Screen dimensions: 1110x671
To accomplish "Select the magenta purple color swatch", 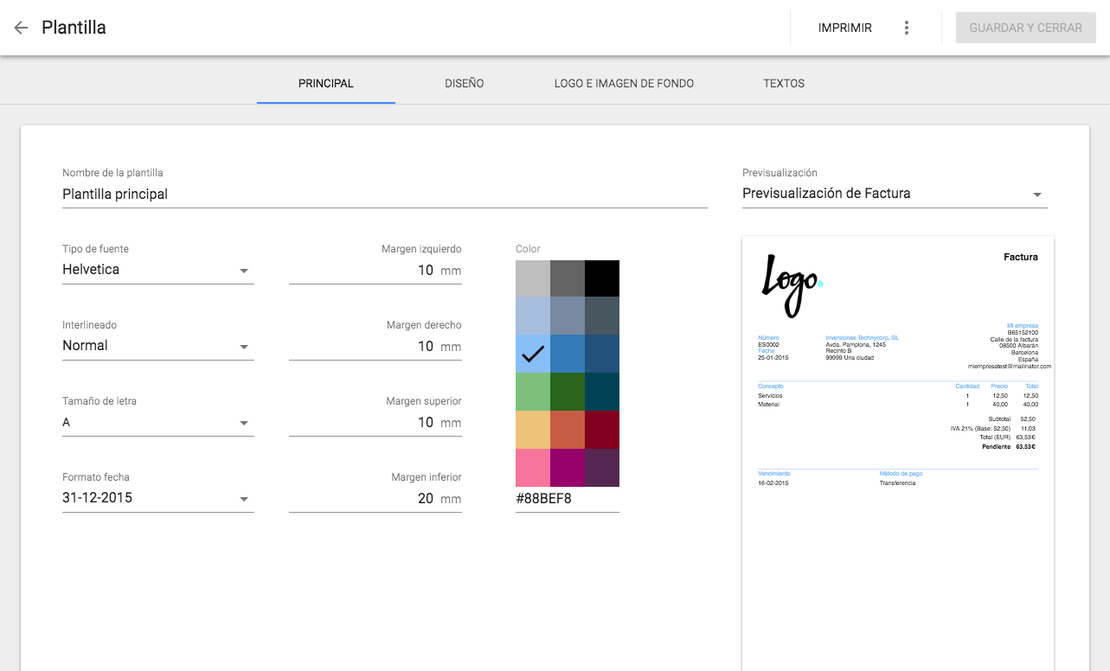I will pos(567,468).
